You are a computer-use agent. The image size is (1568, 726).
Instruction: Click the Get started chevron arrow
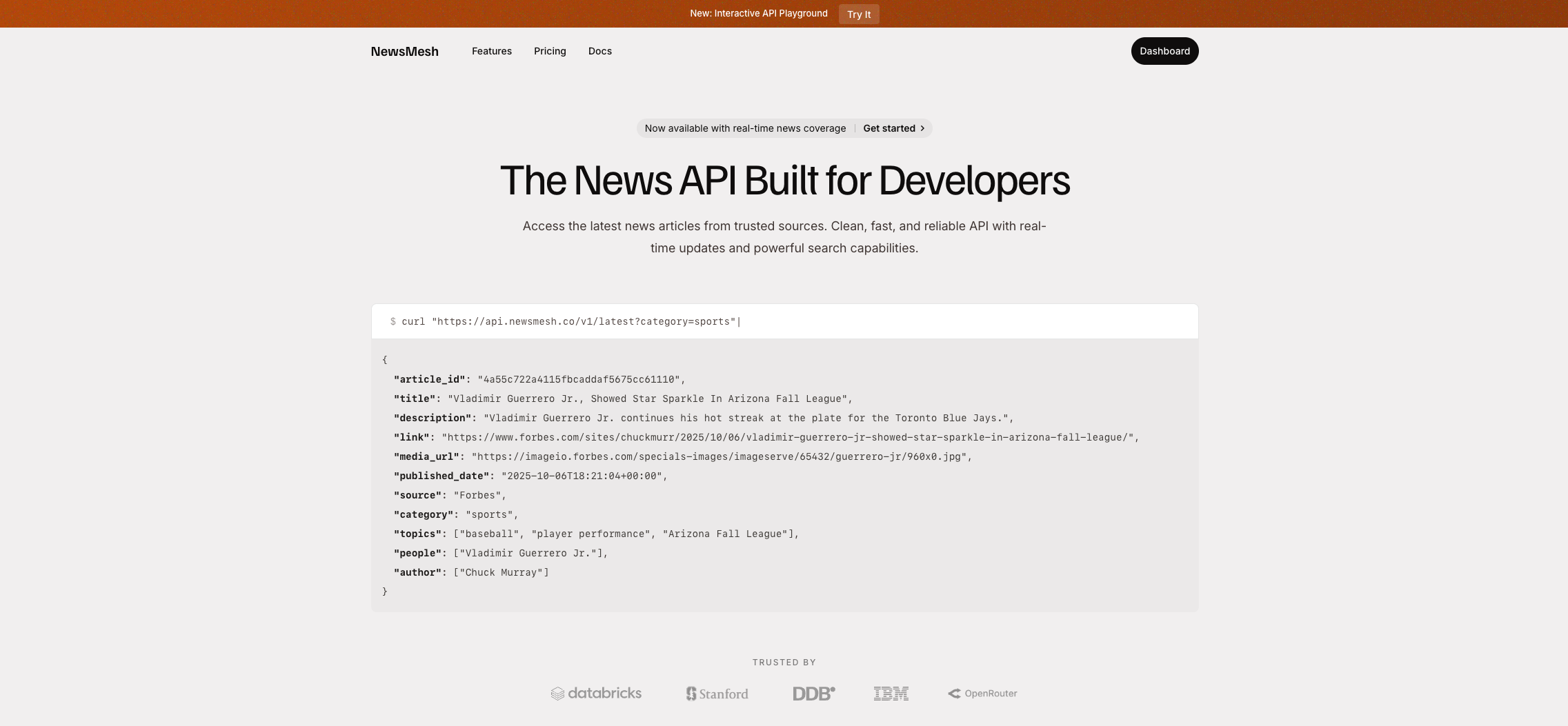click(x=922, y=128)
